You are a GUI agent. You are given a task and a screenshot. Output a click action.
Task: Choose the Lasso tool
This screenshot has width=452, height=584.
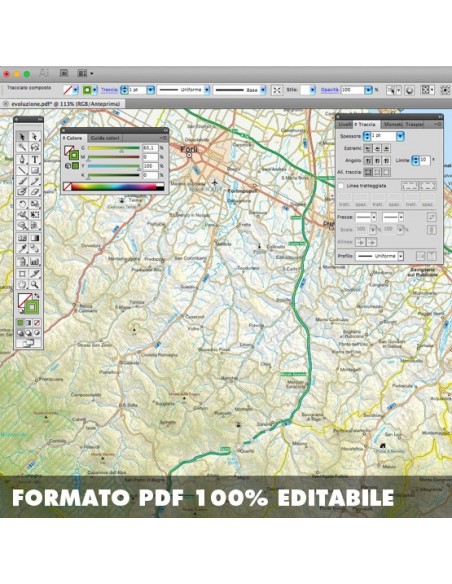35,148
